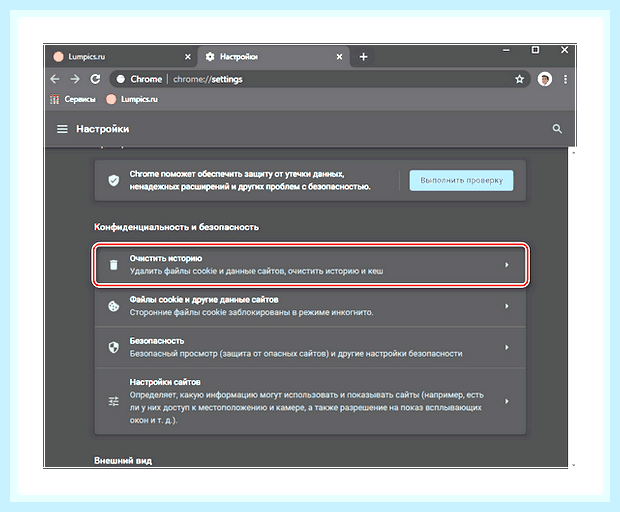Click scrollbar down arrow of settings page
This screenshot has height=512, width=620.
click(573, 465)
